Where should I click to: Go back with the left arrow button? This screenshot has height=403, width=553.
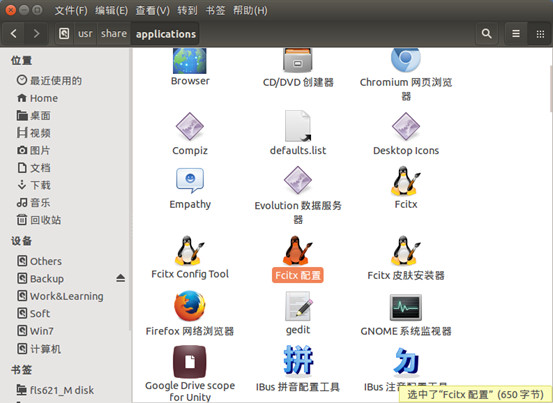point(14,34)
